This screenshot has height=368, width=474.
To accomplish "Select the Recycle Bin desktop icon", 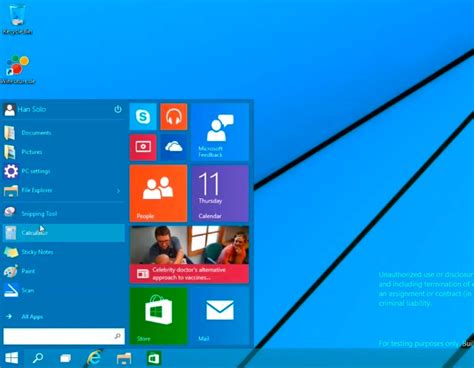I will click(17, 18).
